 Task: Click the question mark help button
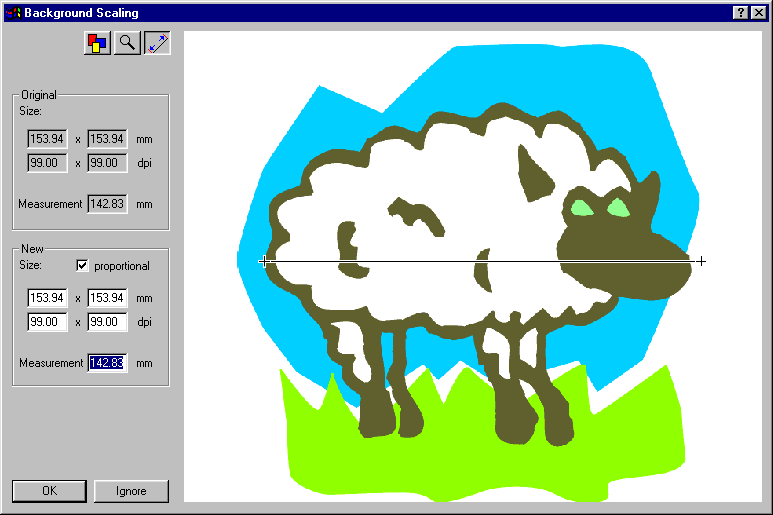[x=740, y=13]
